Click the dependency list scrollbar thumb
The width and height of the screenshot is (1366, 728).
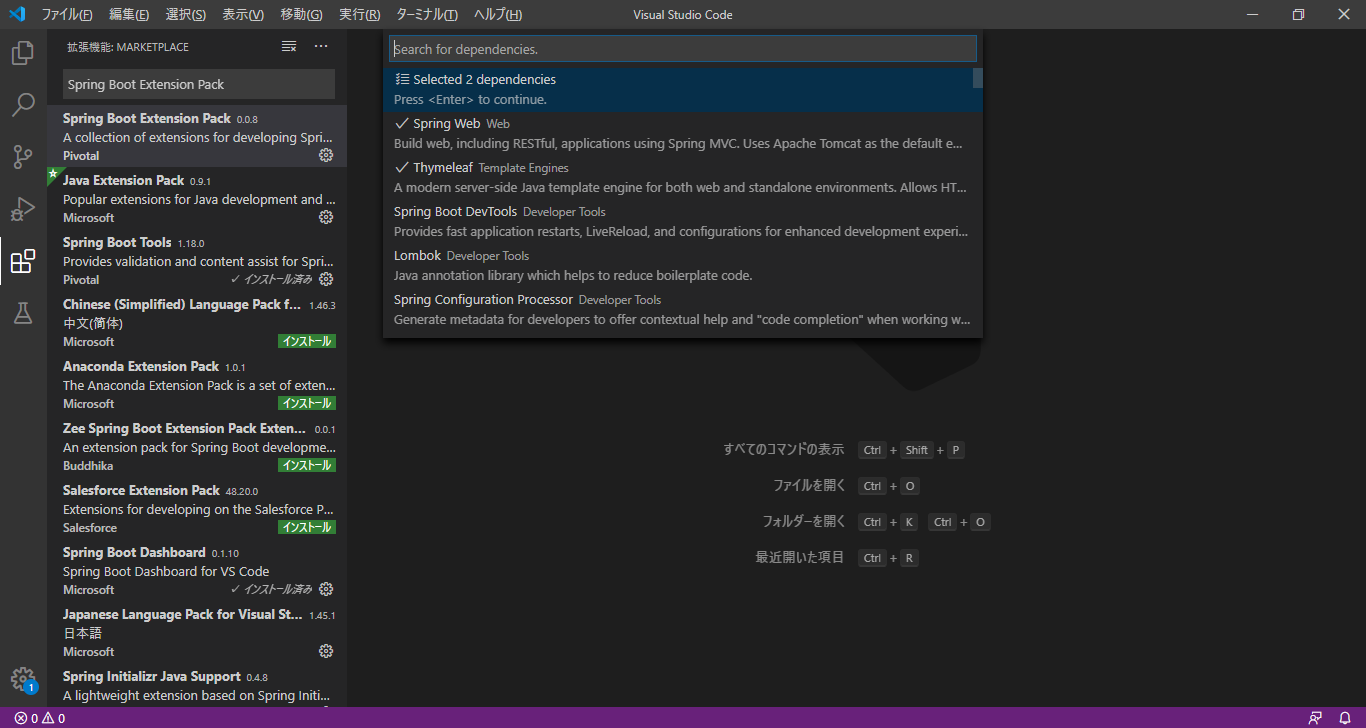(x=978, y=78)
